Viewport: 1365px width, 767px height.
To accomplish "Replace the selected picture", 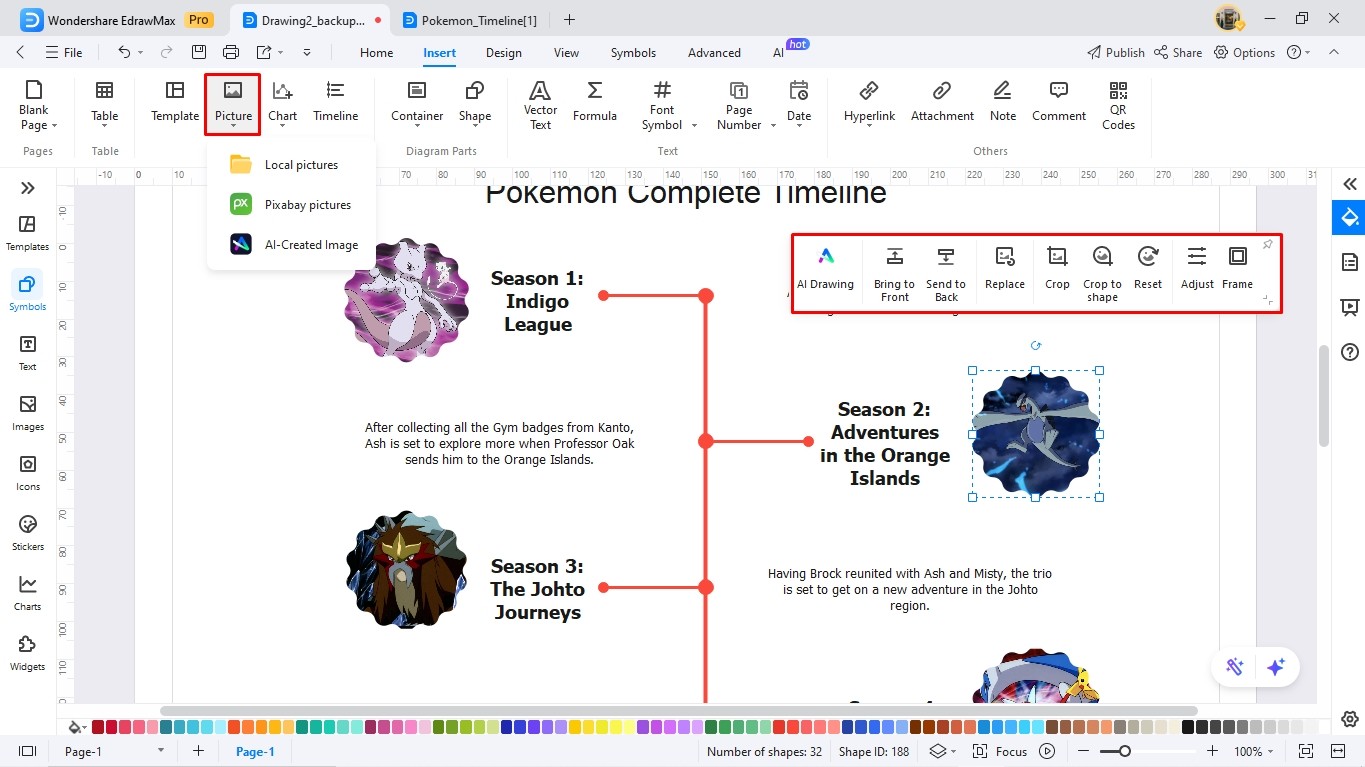I will point(1004,269).
